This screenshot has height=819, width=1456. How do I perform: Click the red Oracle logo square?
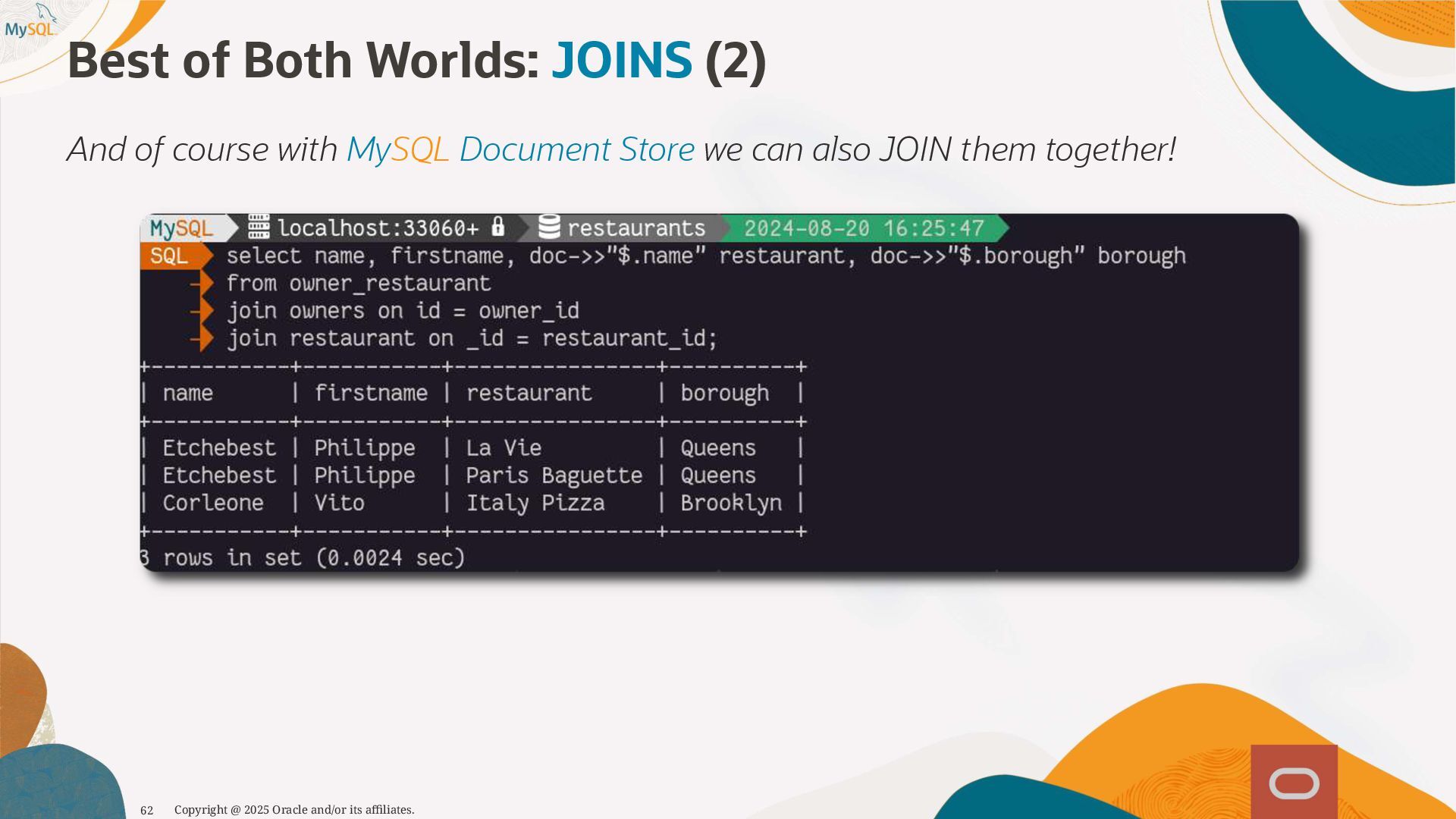(1294, 782)
